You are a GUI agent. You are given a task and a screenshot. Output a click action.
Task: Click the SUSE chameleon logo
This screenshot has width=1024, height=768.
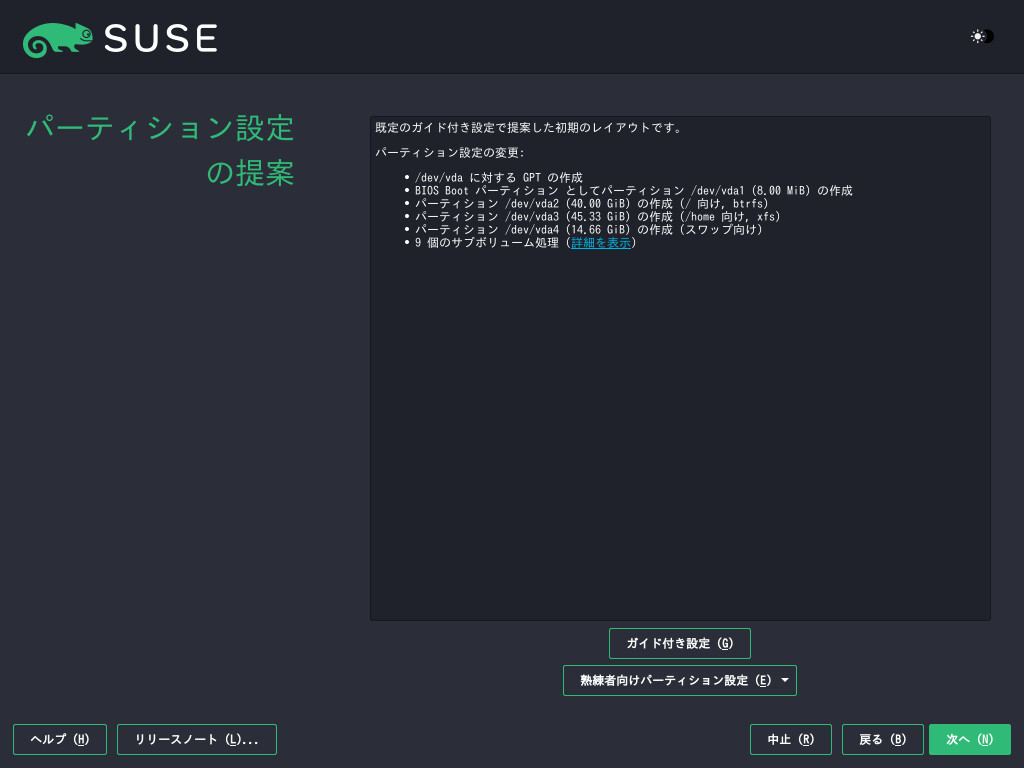pos(58,39)
